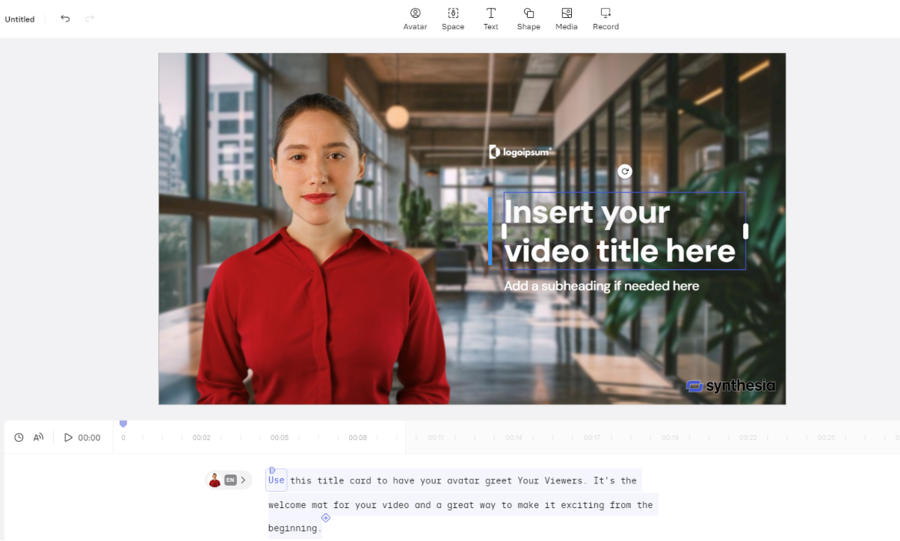900x541 pixels.
Task: Undo the last action
Action: click(x=65, y=19)
